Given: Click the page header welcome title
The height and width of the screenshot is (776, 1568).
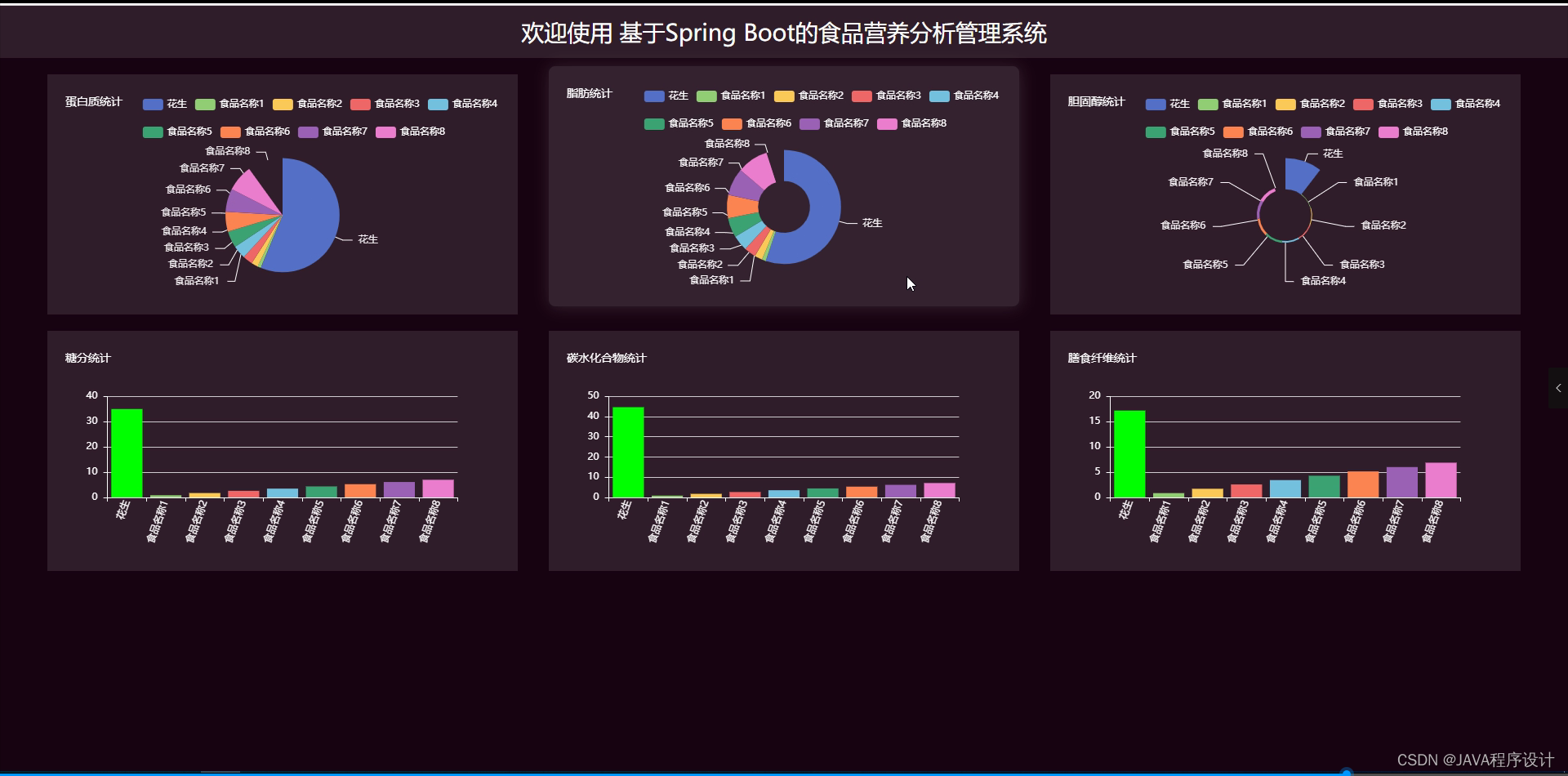Looking at the screenshot, I should tap(784, 33).
